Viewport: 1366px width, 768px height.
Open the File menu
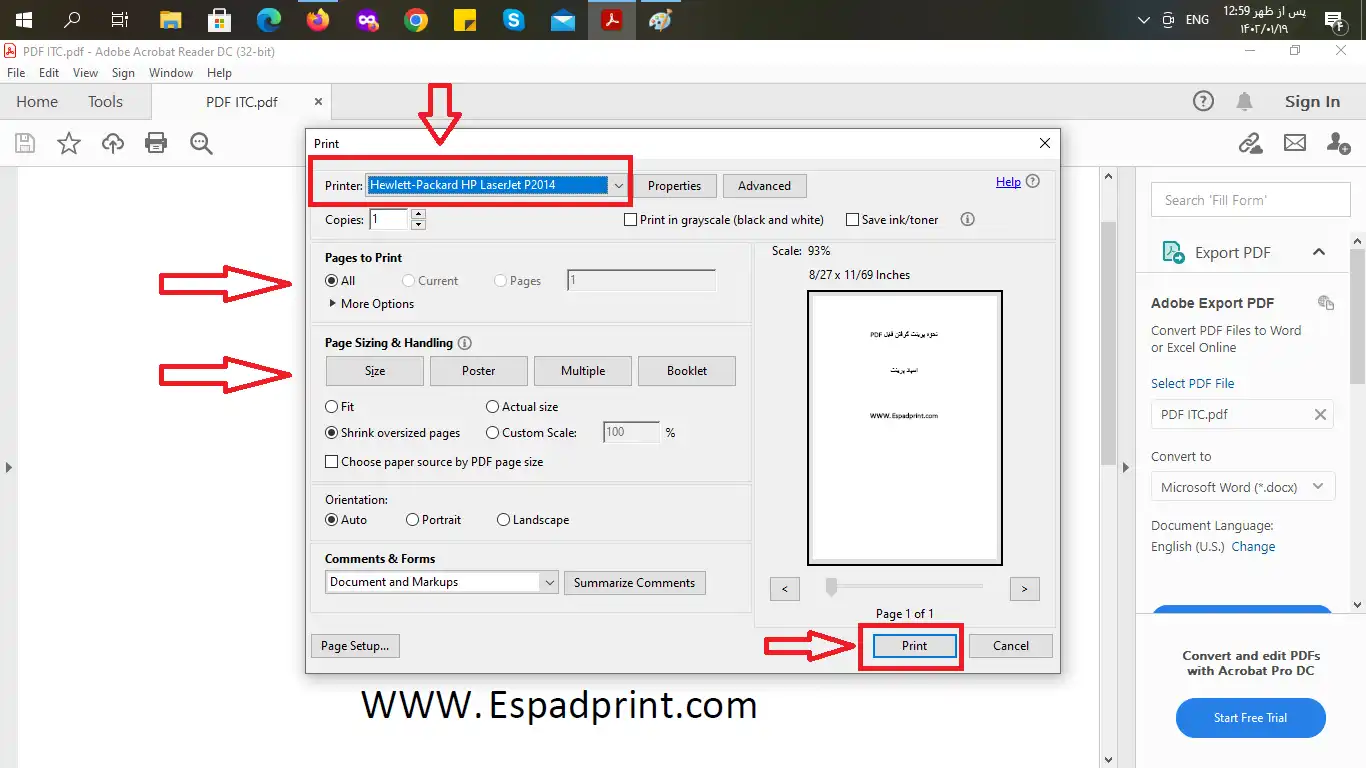click(x=16, y=73)
